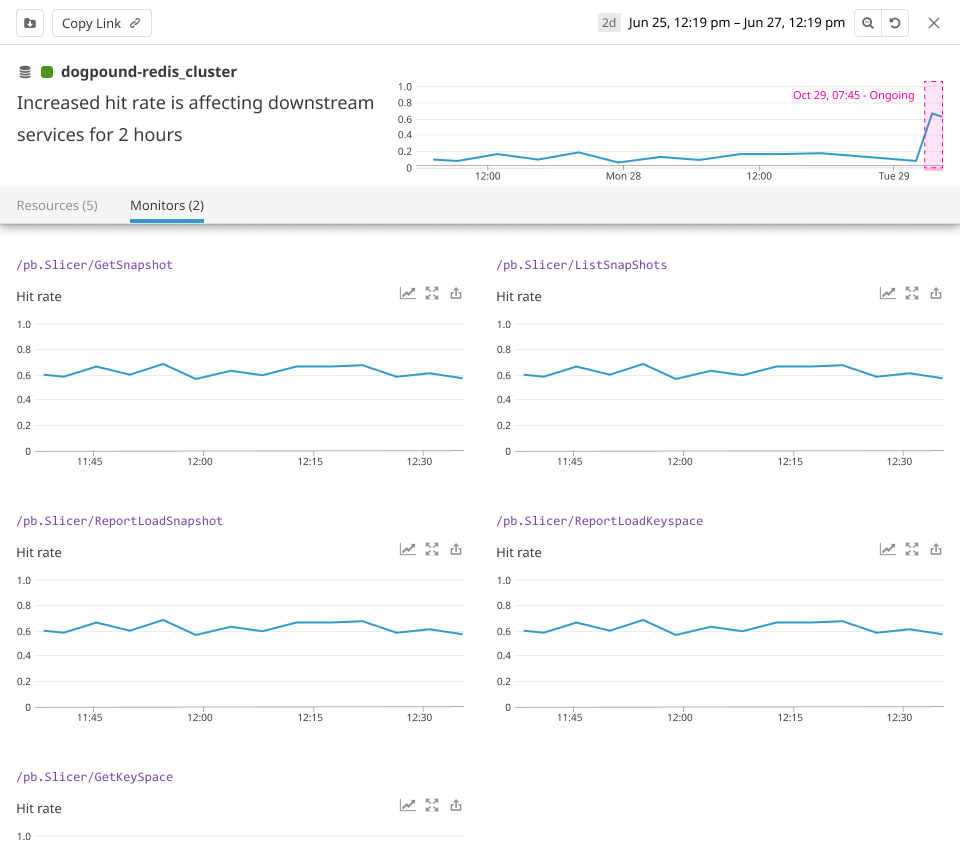
Task: Export the ReportLoadKeyspace hit rate graph
Action: [936, 549]
